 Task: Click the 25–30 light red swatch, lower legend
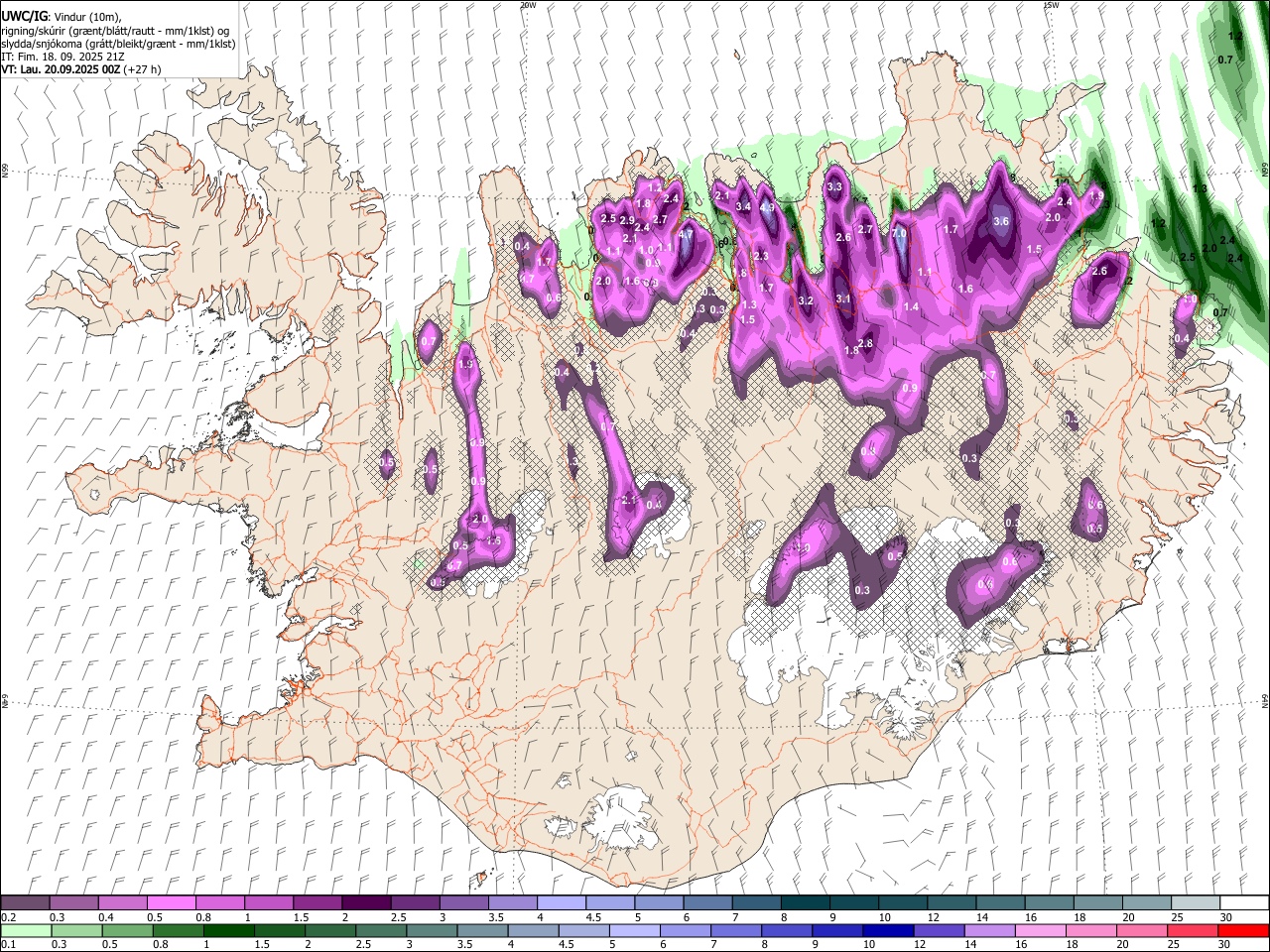pyautogui.click(x=1193, y=930)
